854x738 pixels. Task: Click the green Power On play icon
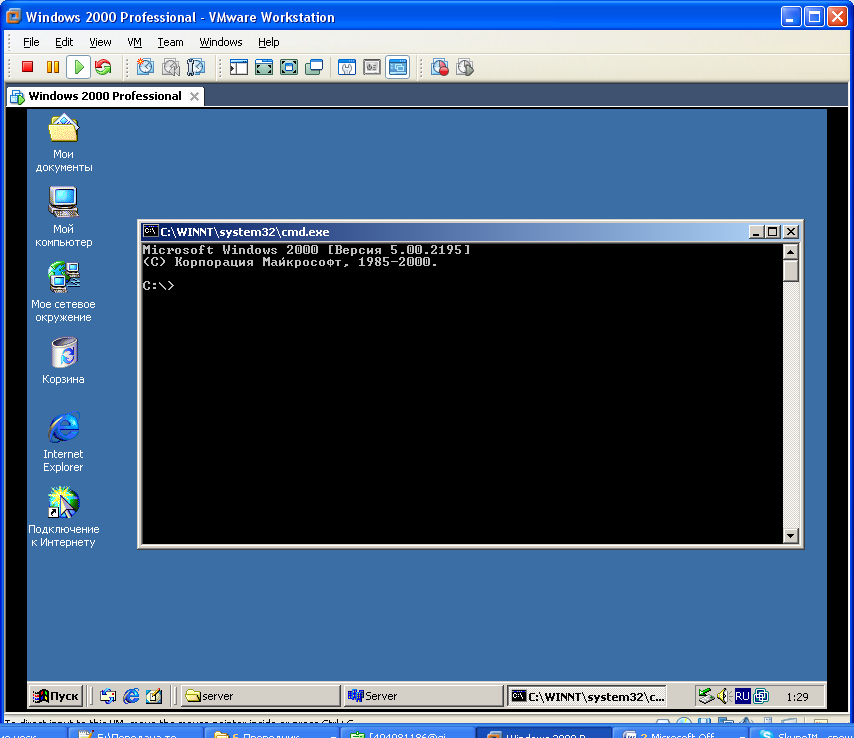coord(78,67)
